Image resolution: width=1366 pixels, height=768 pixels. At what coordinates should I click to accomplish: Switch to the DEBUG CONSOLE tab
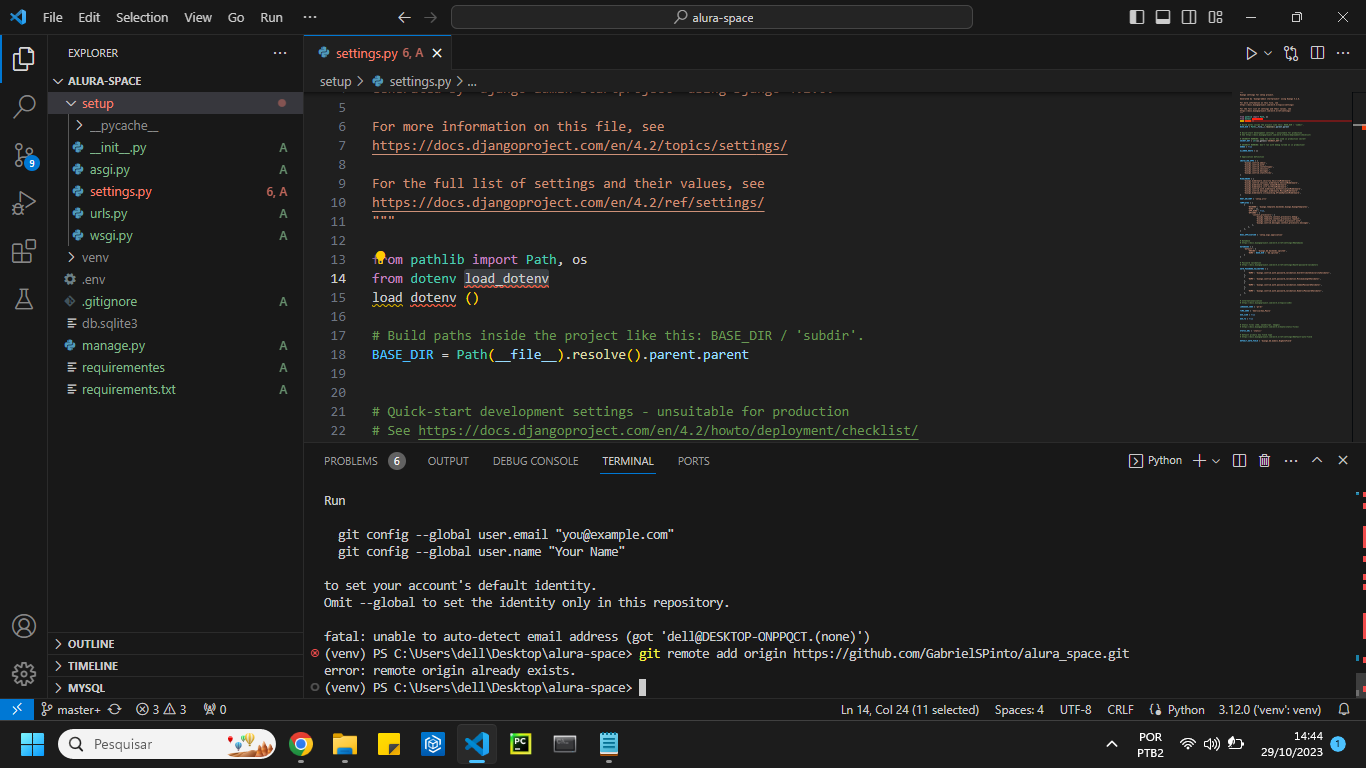pos(535,461)
